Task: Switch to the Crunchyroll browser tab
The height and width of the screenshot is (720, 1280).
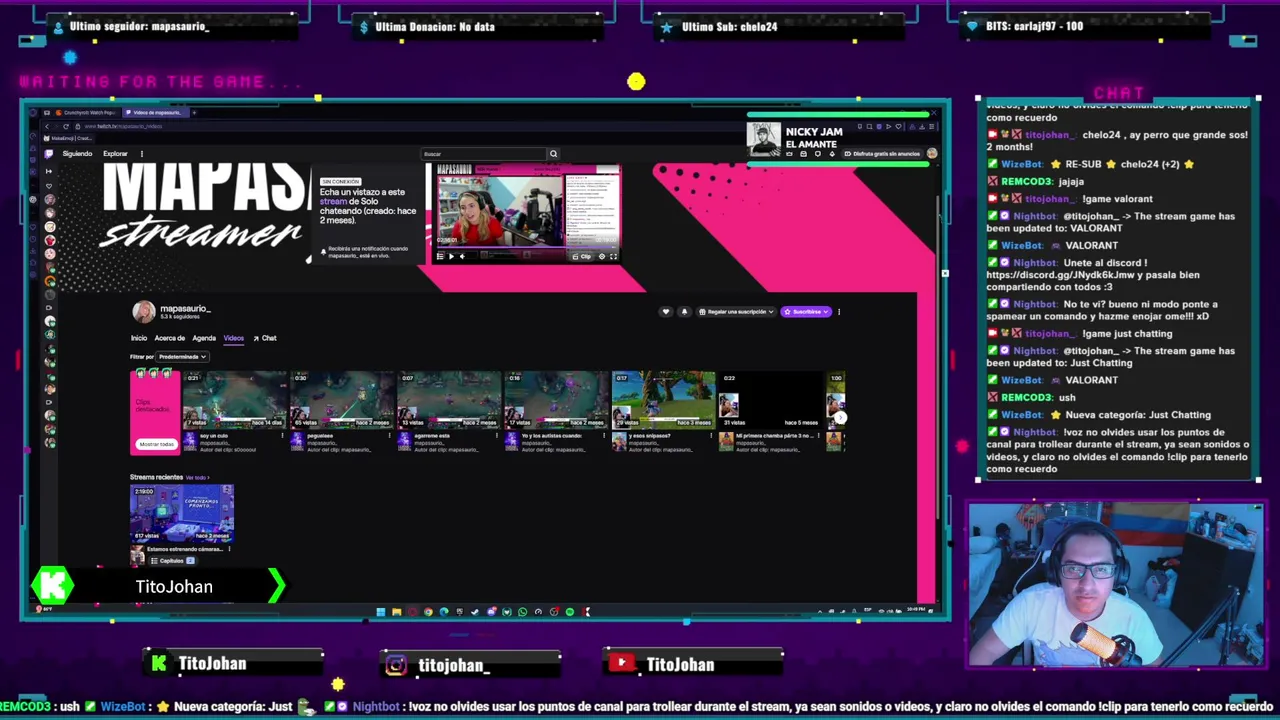Action: [87, 113]
